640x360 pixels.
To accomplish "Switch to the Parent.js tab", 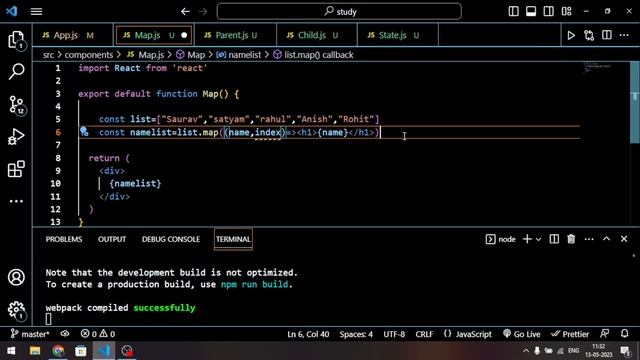I will pyautogui.click(x=236, y=35).
